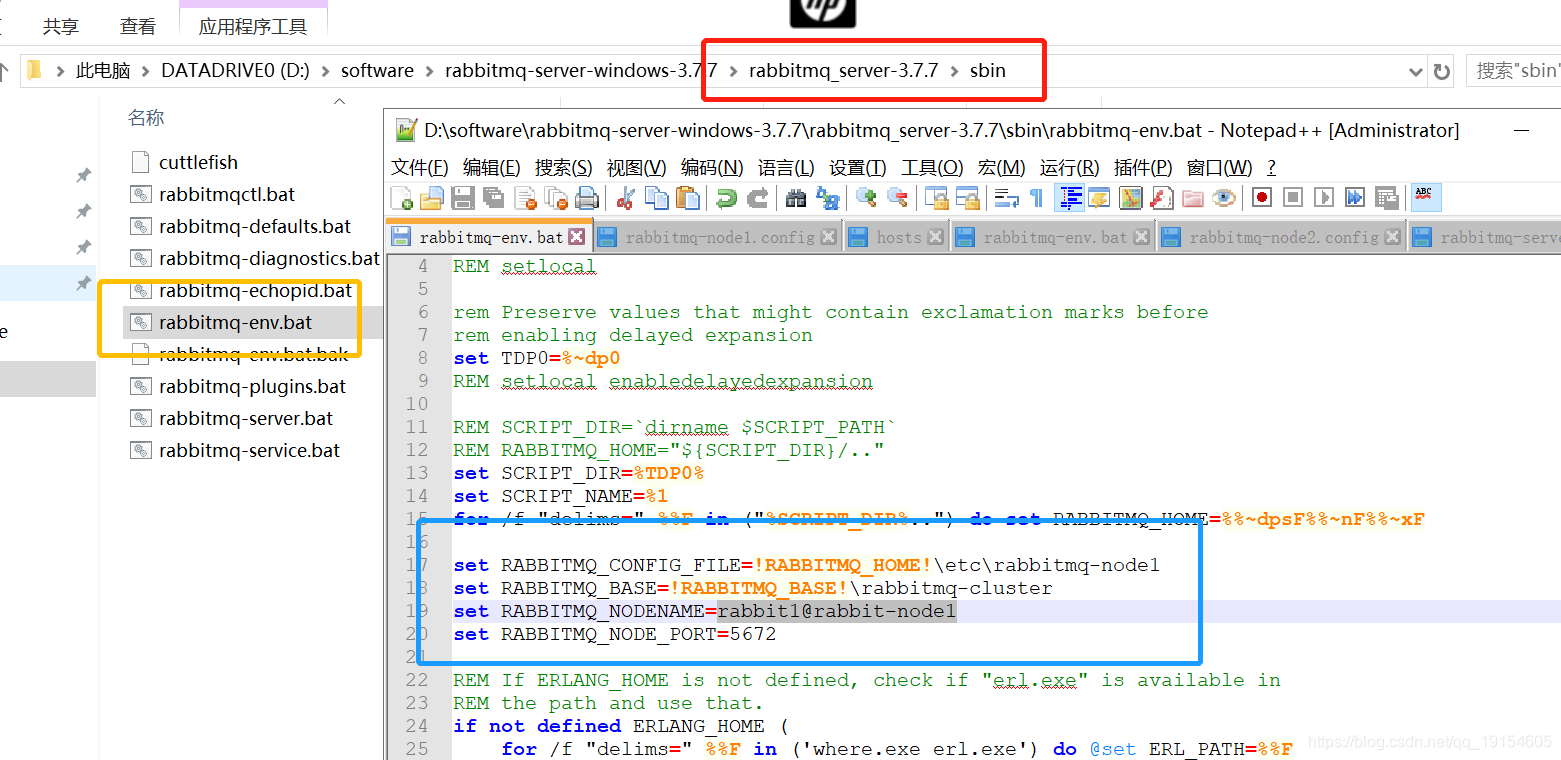The image size is (1561, 760).
Task: Select the cuttlefish file
Action: 198,162
